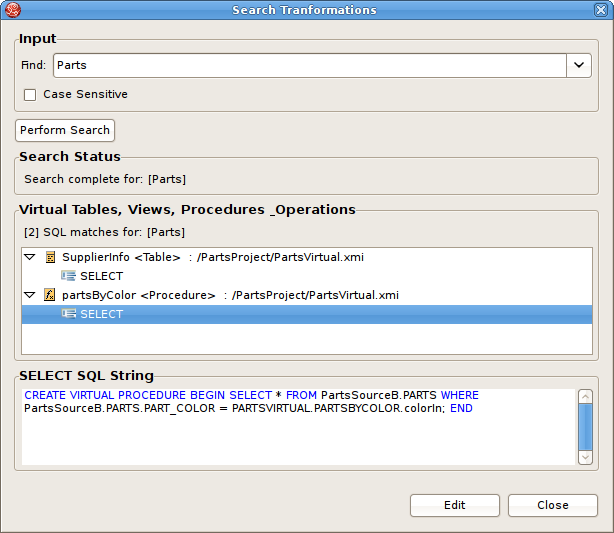Click scroll down arrow in SQL String box
This screenshot has height=533, width=614.
[585, 457]
